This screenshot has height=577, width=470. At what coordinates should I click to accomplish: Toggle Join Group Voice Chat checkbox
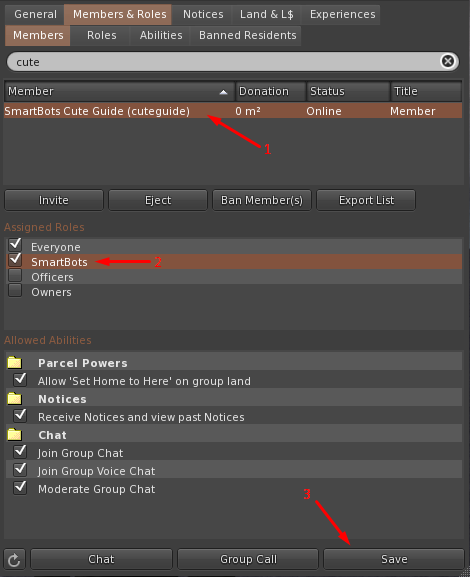coord(20,470)
